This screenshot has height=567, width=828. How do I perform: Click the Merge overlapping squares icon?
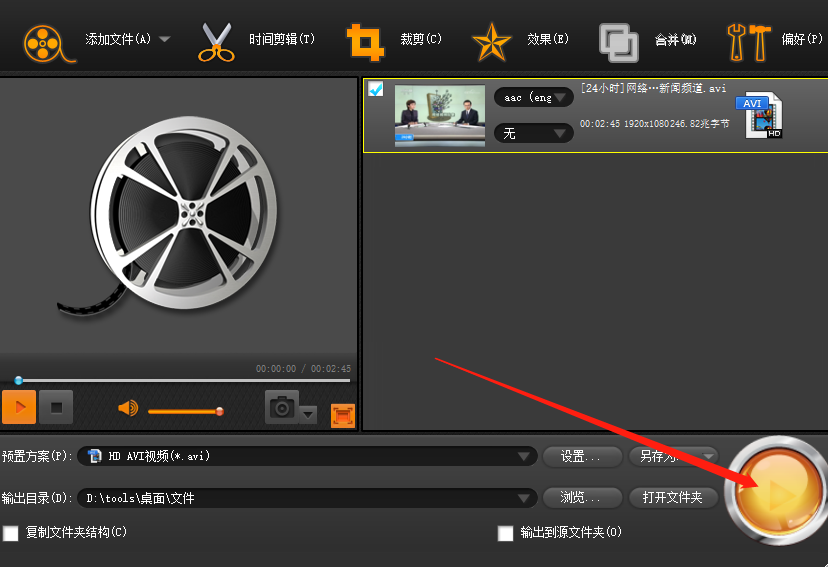coord(619,43)
